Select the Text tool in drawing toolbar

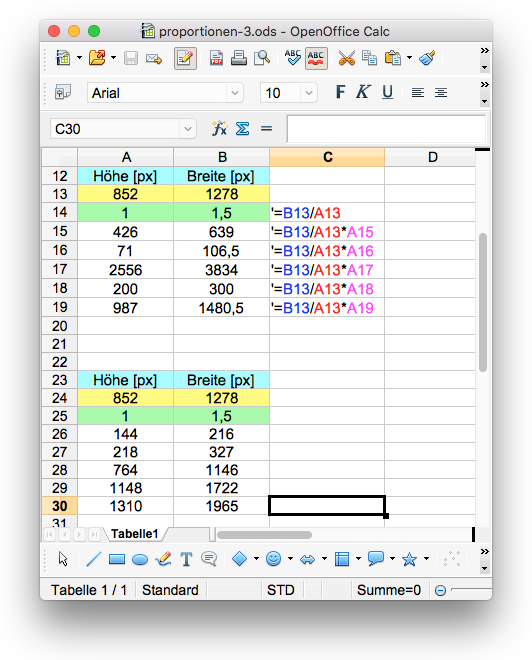(186, 559)
